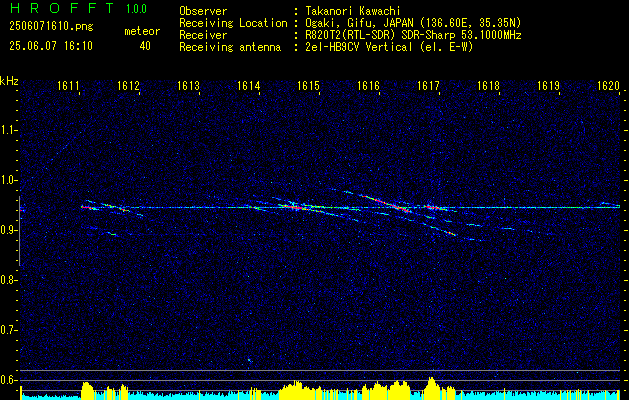This screenshot has width=629, height=400.
Task: Click the 0.8 kHz frequency axis label
Action: click(8, 280)
